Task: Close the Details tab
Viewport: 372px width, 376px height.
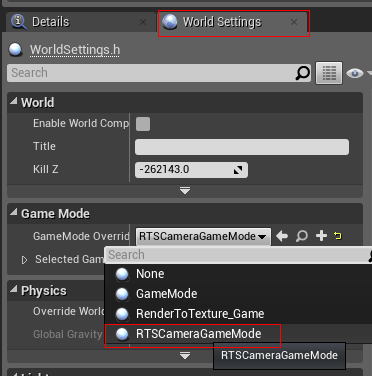Action: tap(143, 22)
